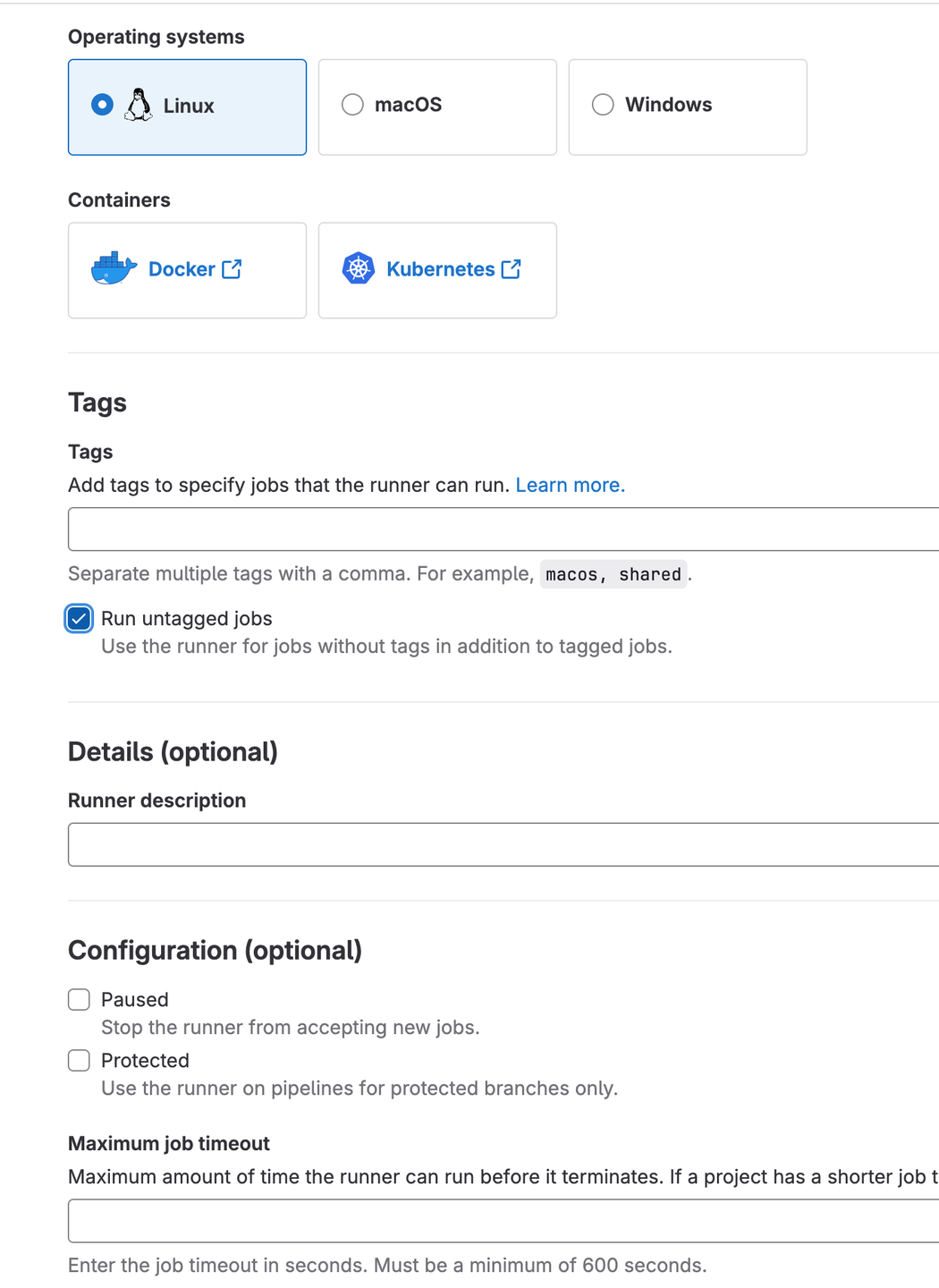The image size is (939, 1288).
Task: Click external link icon next to Docker
Action: pos(232,268)
